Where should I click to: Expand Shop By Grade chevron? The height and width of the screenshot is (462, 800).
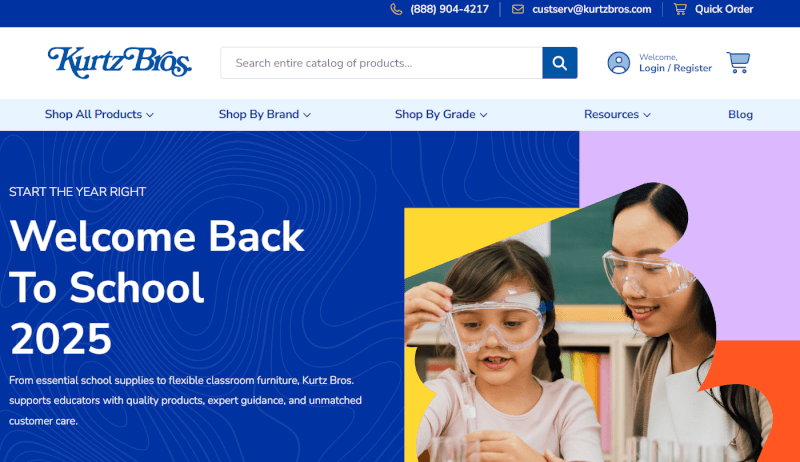coord(484,115)
